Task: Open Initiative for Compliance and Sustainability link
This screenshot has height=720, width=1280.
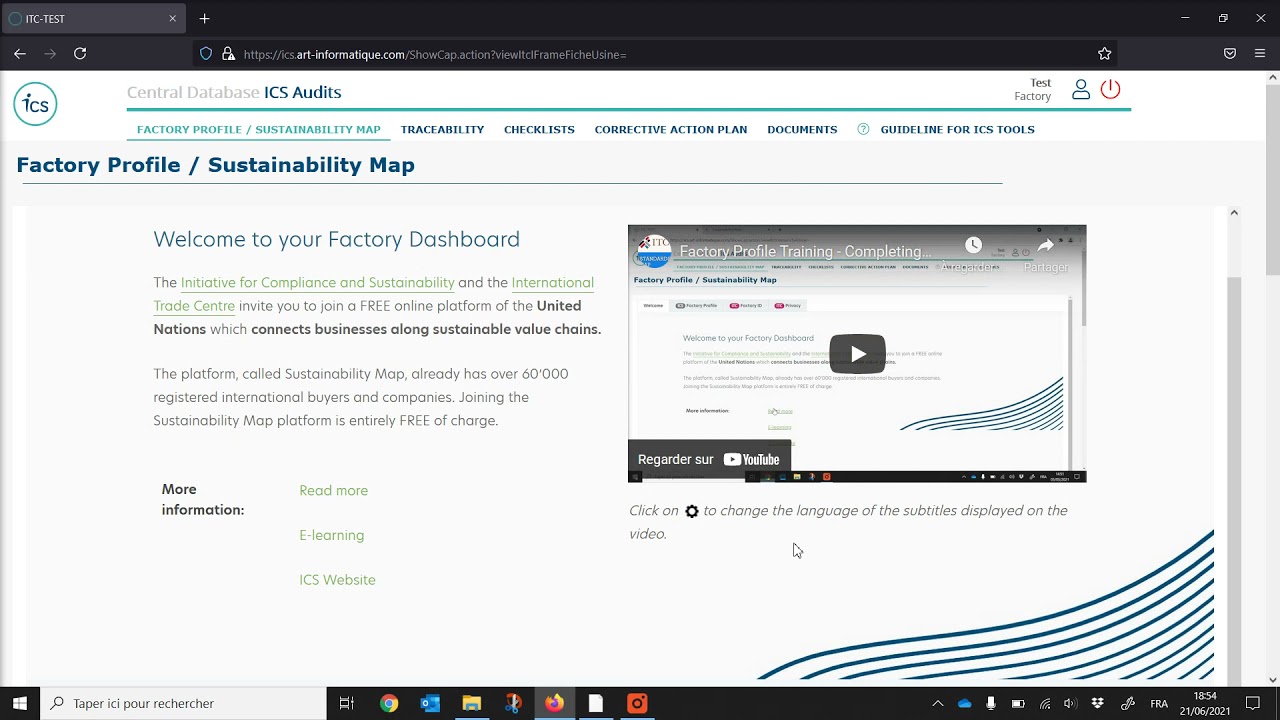Action: (x=317, y=283)
